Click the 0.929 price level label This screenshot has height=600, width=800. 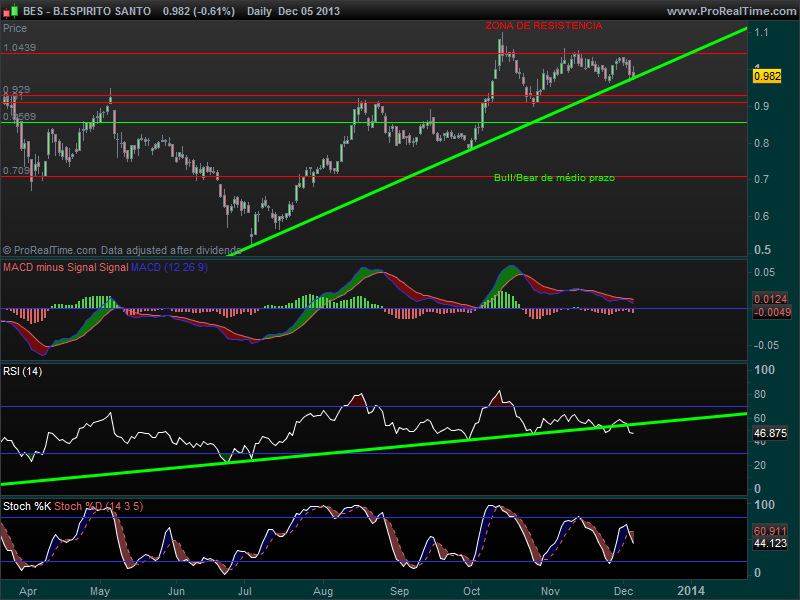(16, 89)
